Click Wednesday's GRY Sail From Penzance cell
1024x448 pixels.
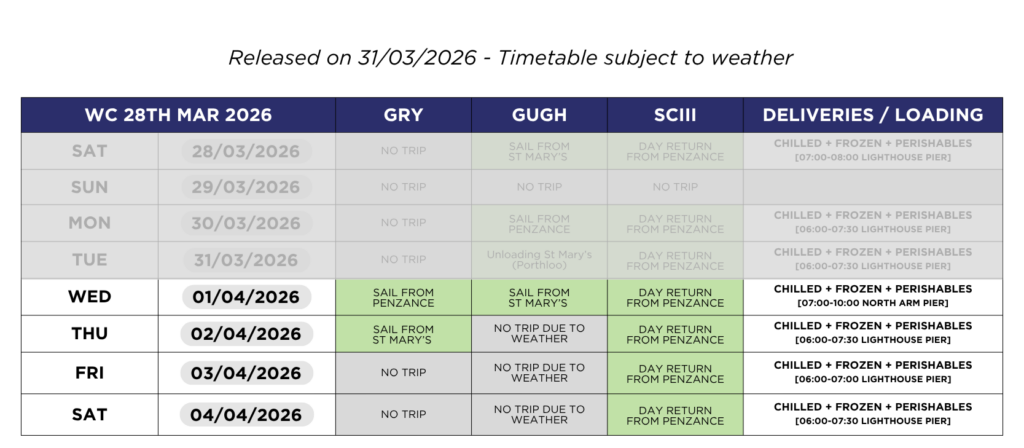pyautogui.click(x=403, y=297)
